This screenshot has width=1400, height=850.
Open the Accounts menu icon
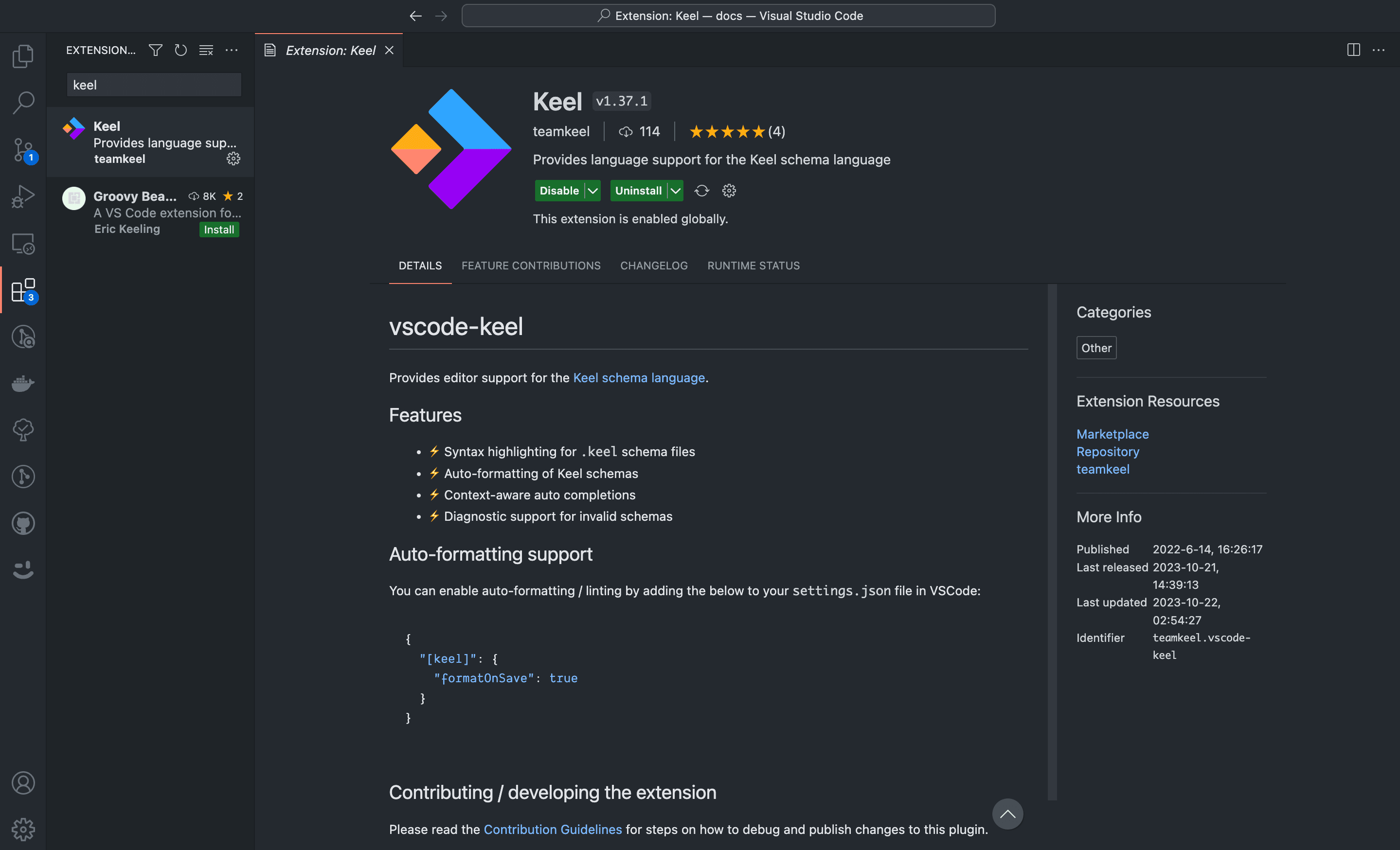[x=23, y=783]
